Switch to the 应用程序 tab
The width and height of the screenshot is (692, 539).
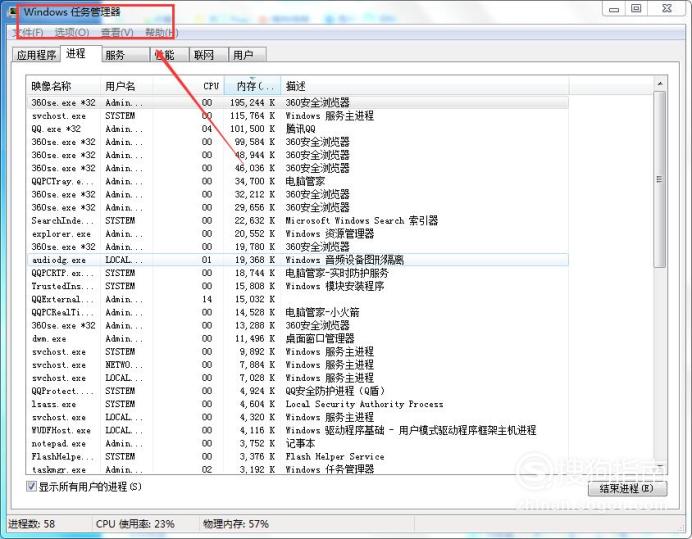(36, 55)
